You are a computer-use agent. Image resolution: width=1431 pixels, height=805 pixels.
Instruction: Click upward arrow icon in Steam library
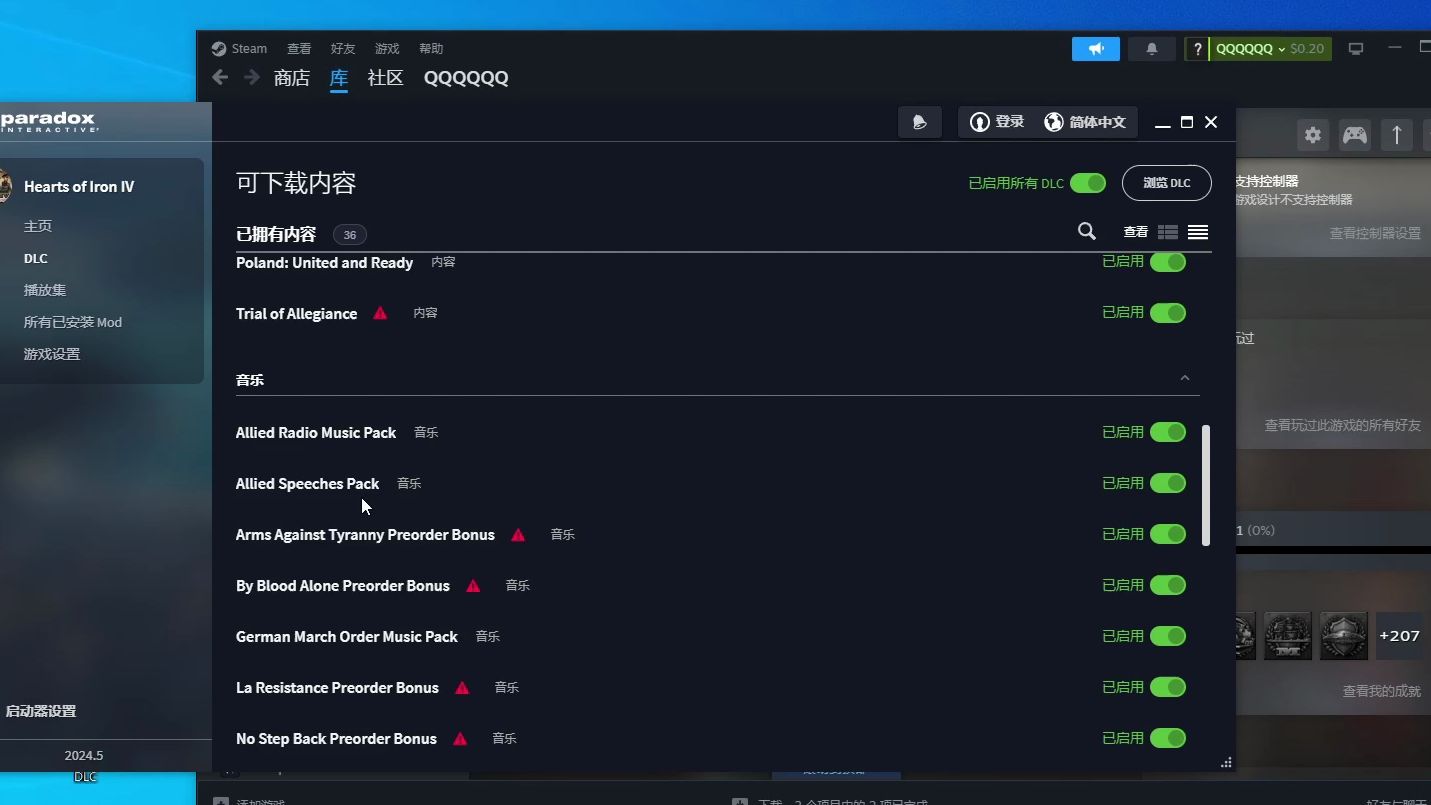point(1397,135)
